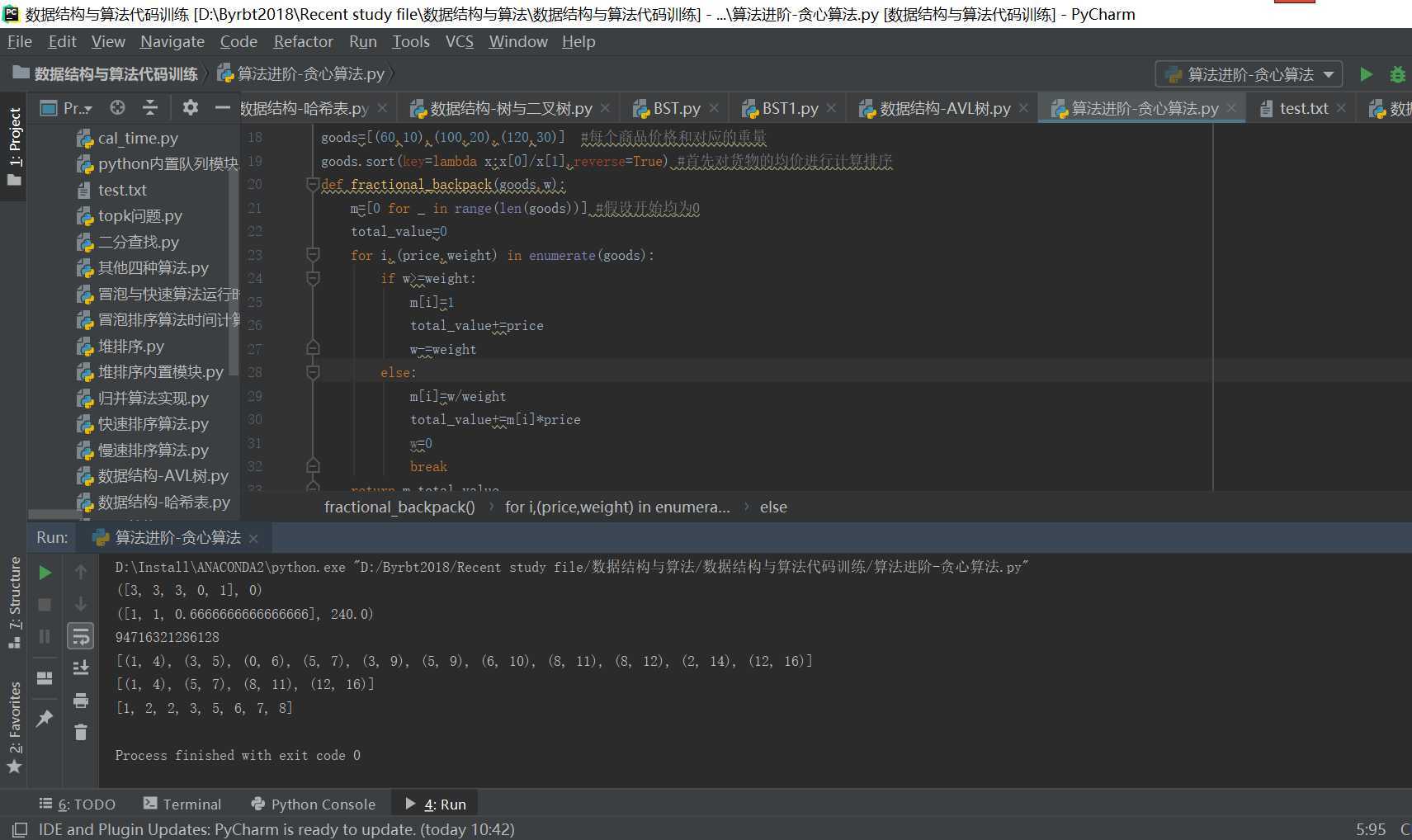Start debugging with the bug icon
Image resolution: width=1412 pixels, height=840 pixels.
pyautogui.click(x=1397, y=74)
